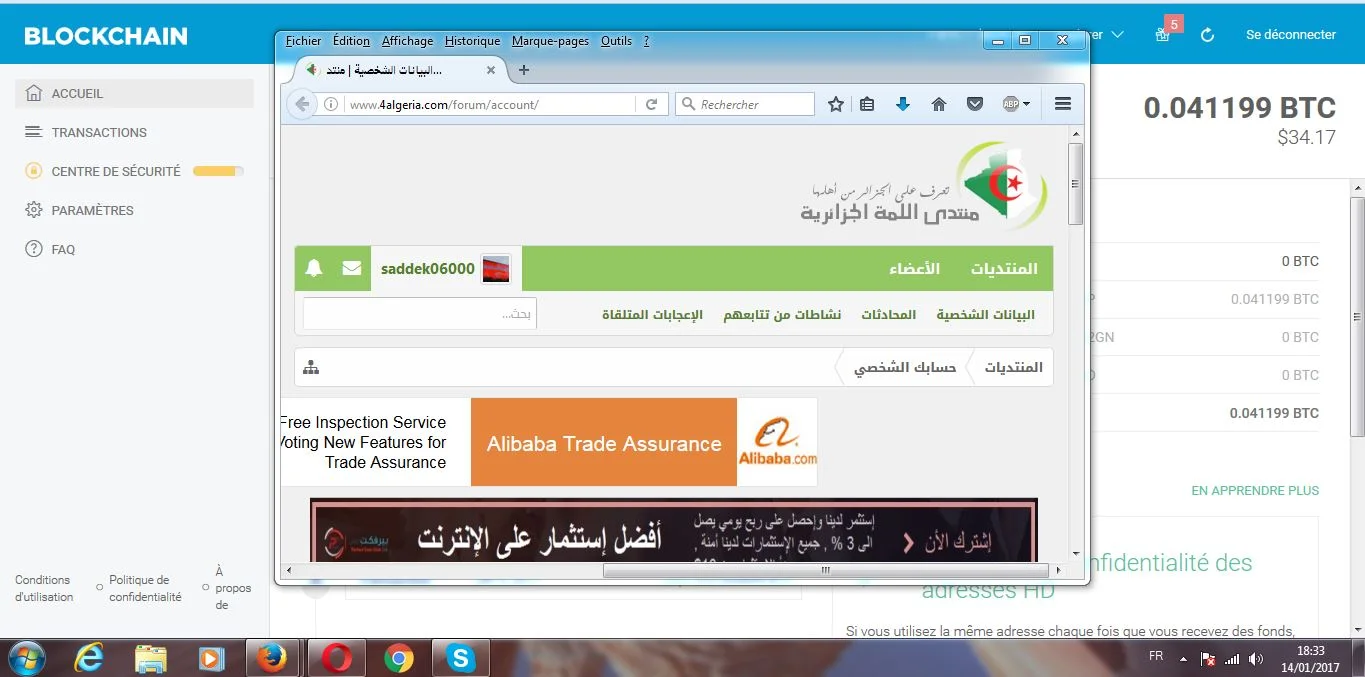Open the Opera browser in taskbar
Viewport: 1365px width, 677px height.
click(337, 658)
